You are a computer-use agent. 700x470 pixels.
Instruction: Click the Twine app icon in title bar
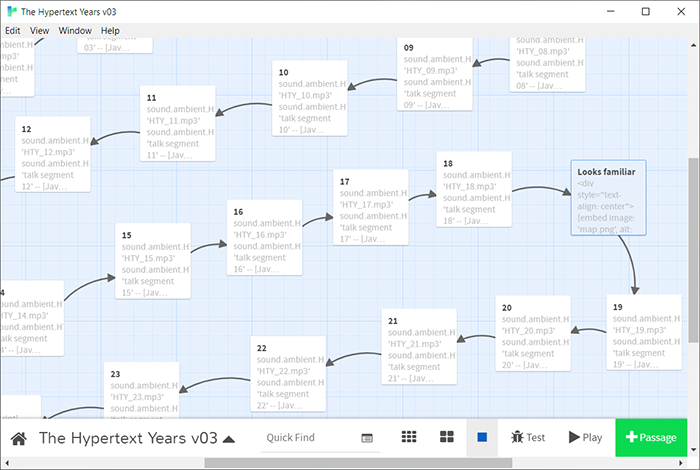pos(12,12)
